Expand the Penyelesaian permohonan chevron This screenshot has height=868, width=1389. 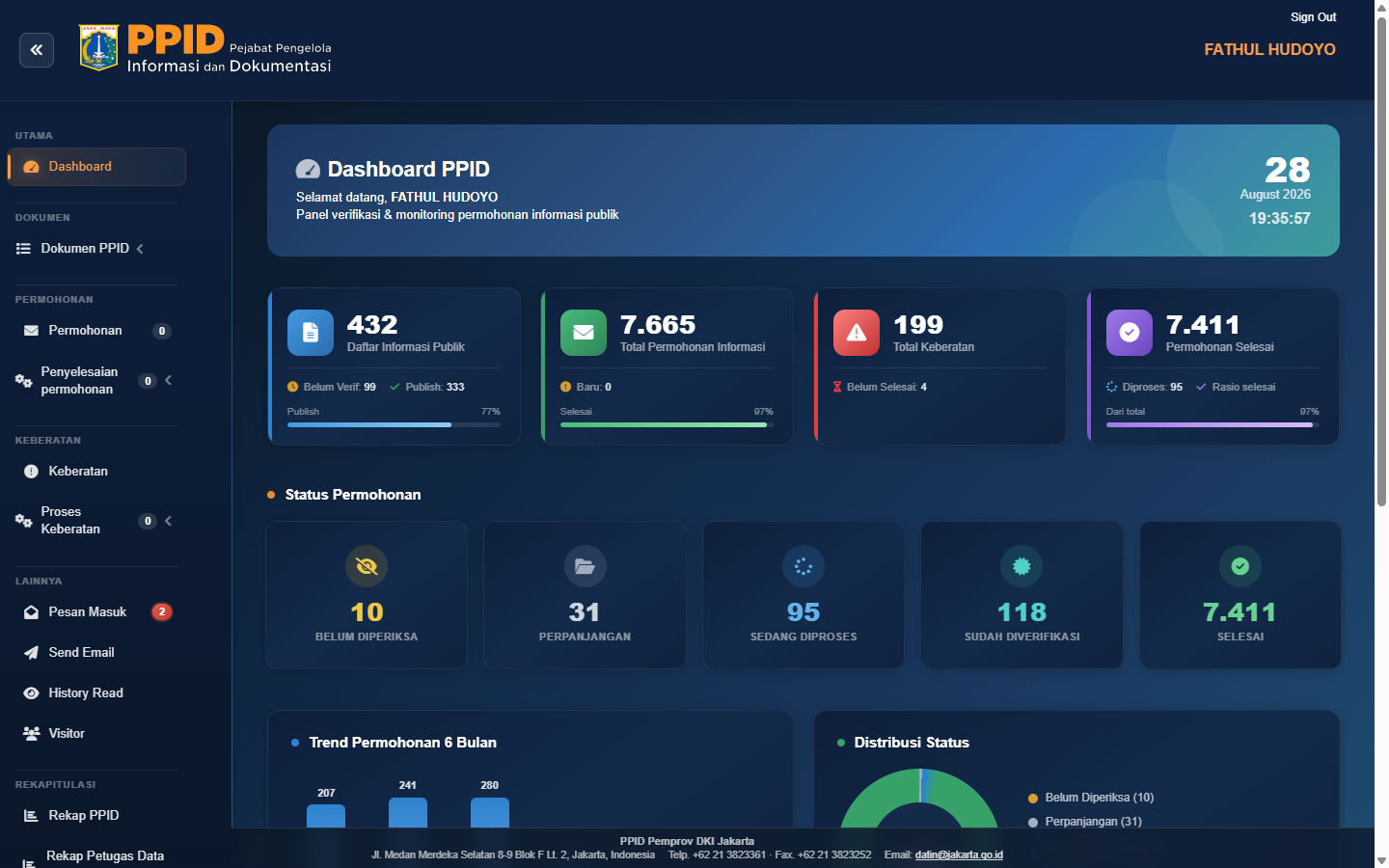(169, 380)
